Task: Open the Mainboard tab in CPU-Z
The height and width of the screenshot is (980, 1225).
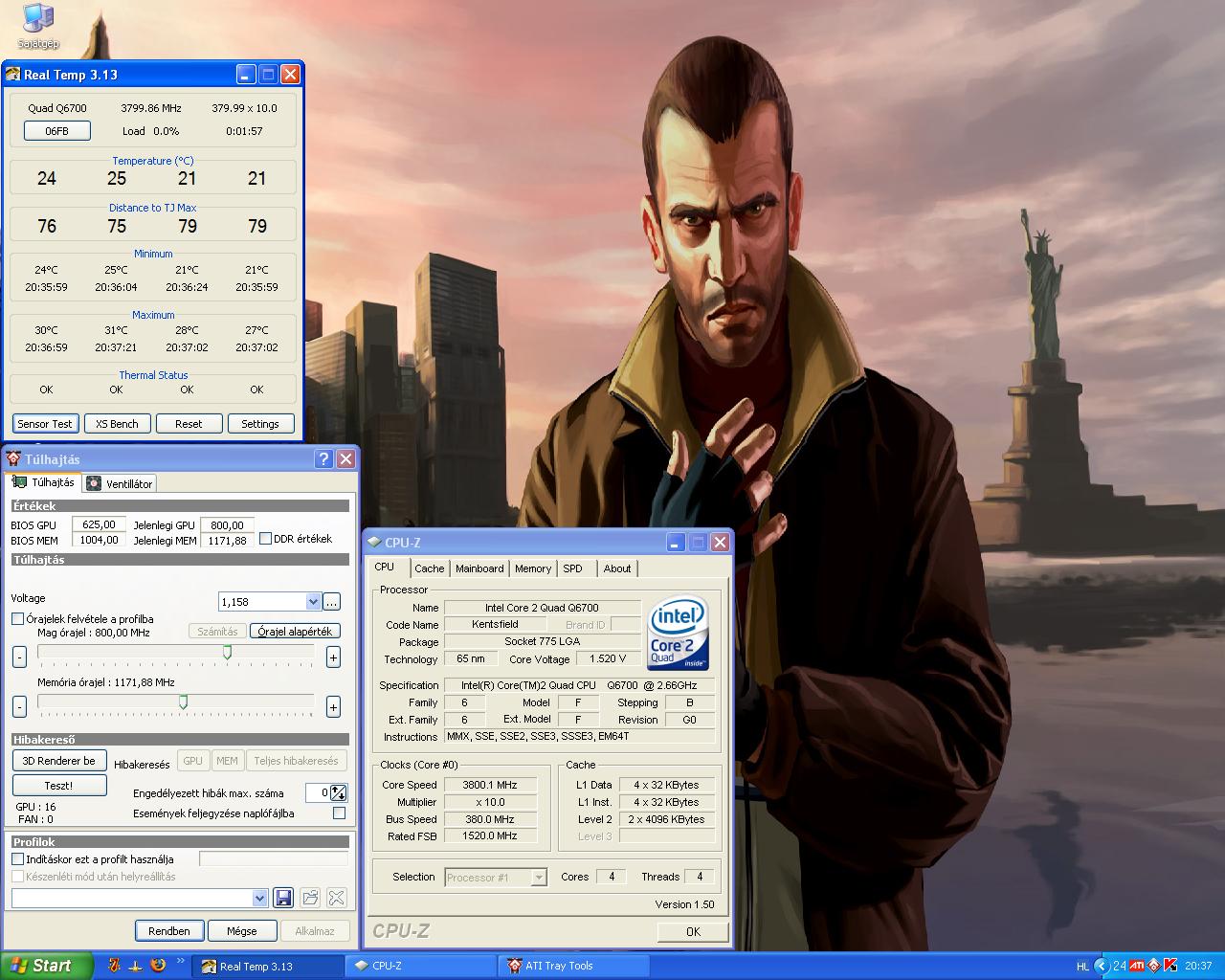Action: point(479,568)
